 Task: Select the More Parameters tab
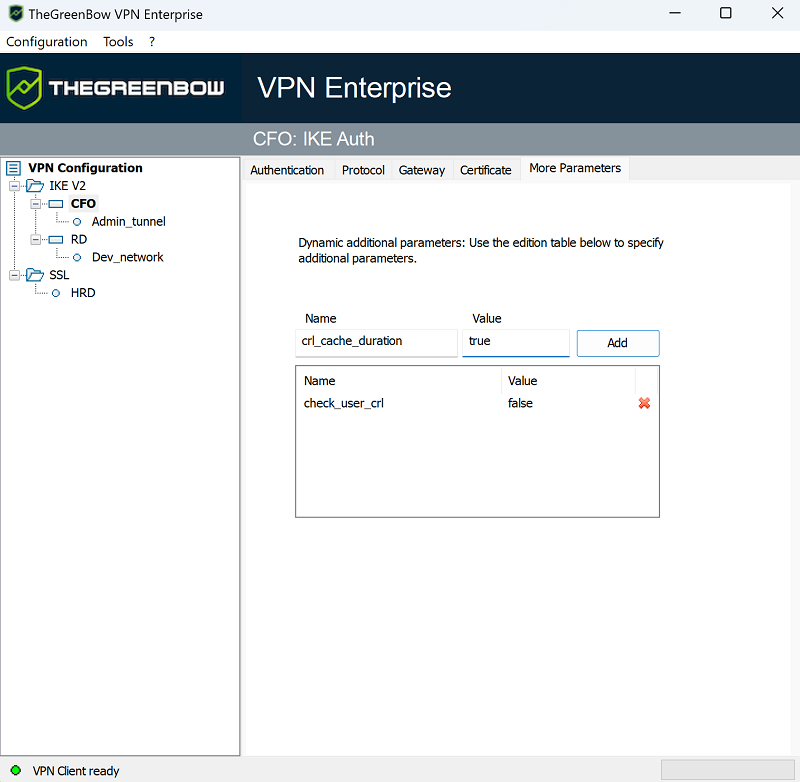(575, 168)
